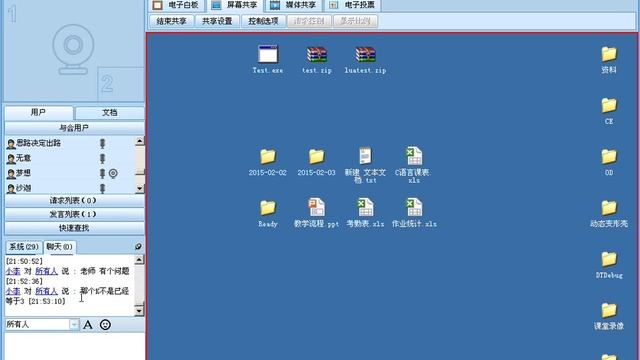Open the font settings A icon

88,325
